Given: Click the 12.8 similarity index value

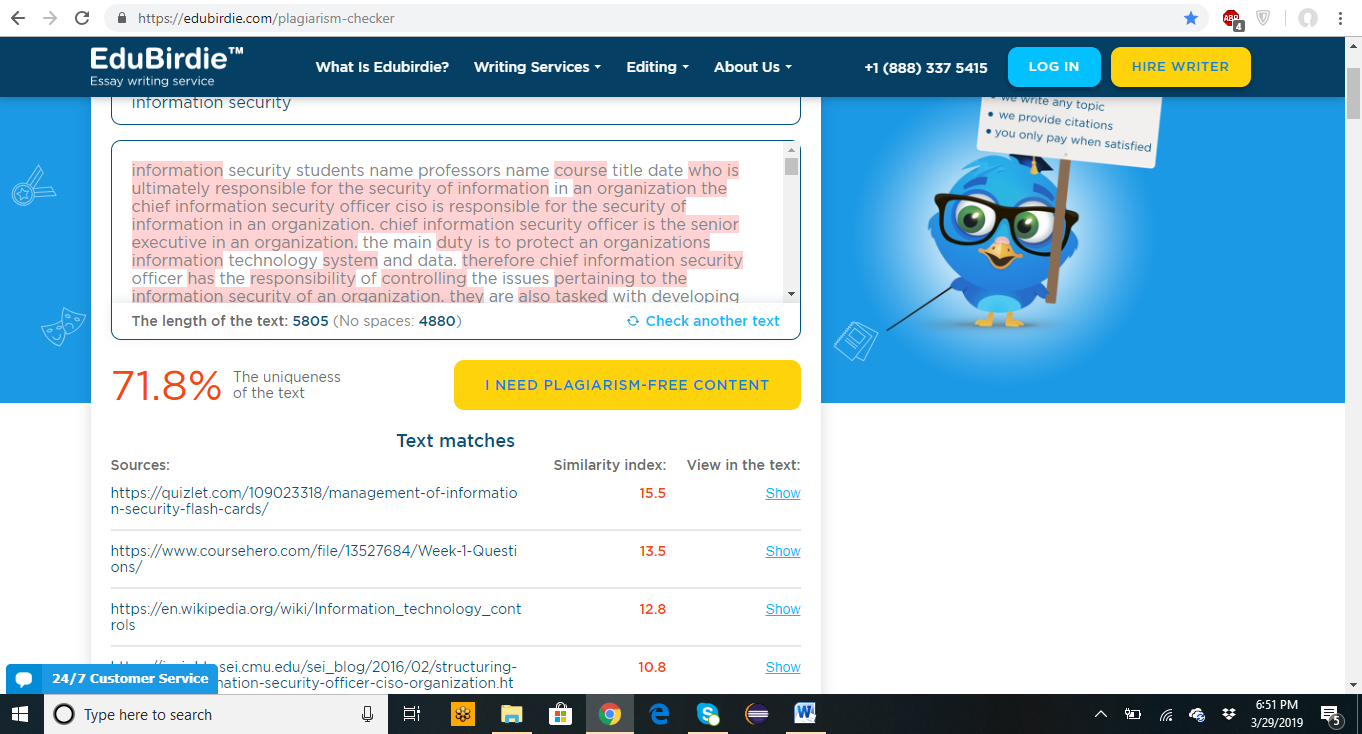Looking at the screenshot, I should [x=653, y=609].
